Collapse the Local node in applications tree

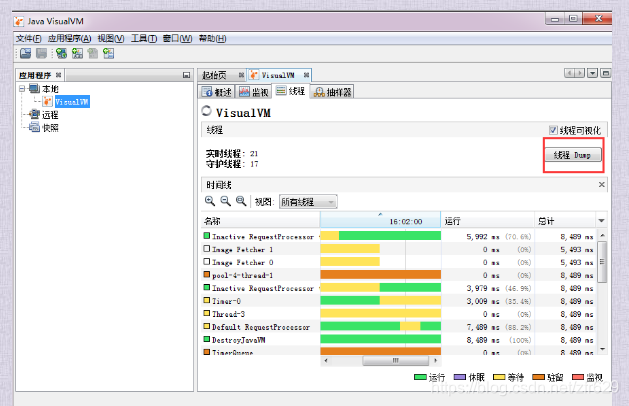(x=22, y=89)
